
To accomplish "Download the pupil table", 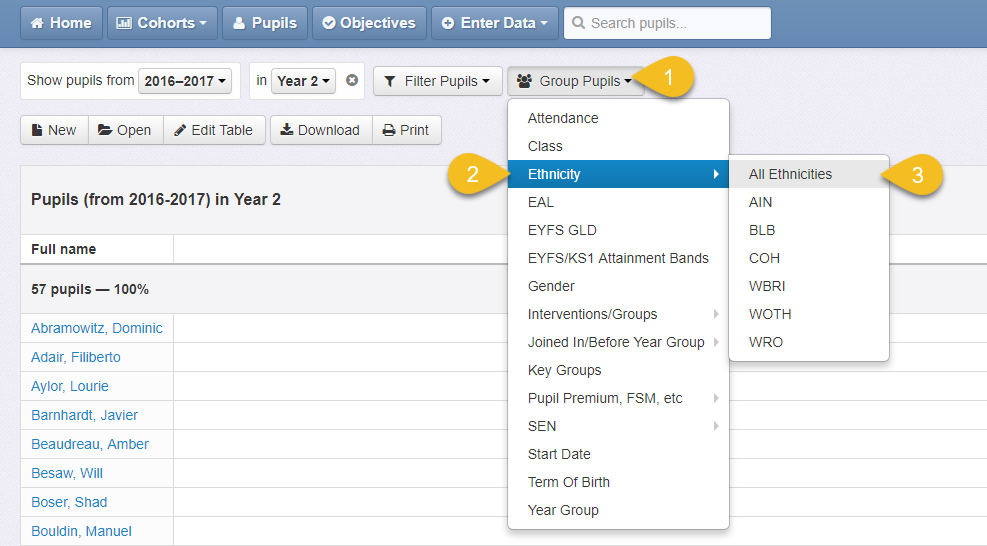I will [321, 130].
